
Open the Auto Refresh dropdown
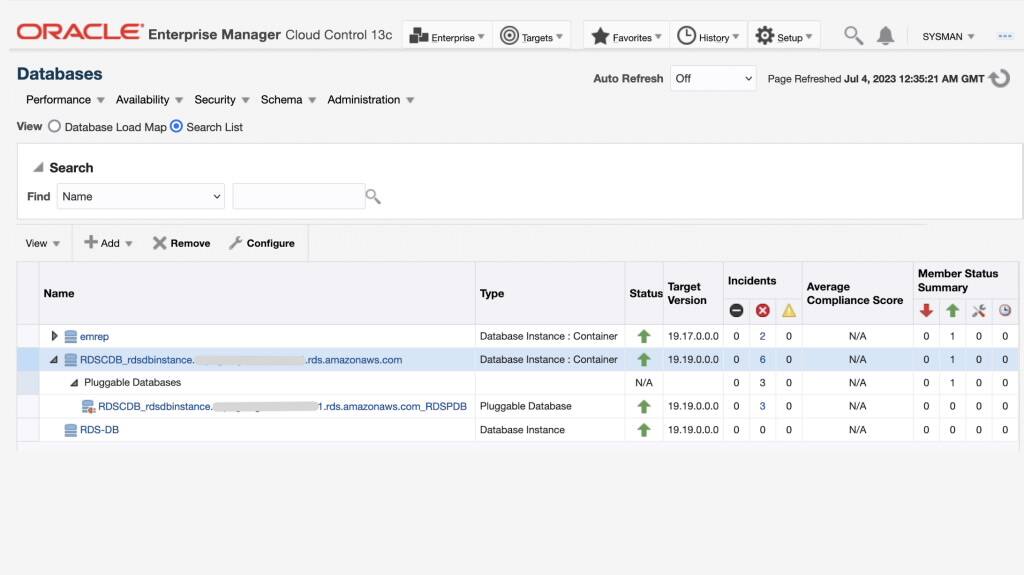(712, 78)
